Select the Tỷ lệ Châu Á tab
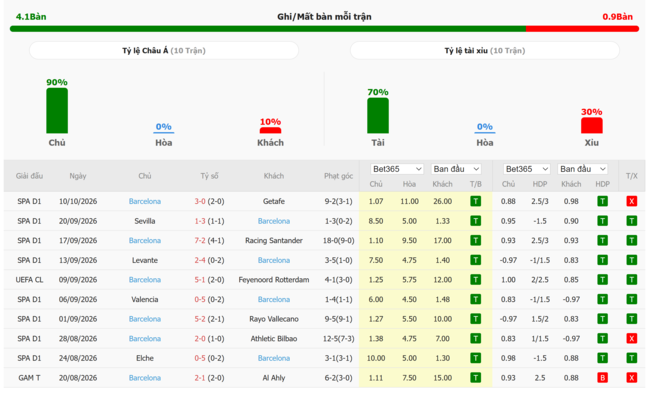 pyautogui.click(x=164, y=51)
